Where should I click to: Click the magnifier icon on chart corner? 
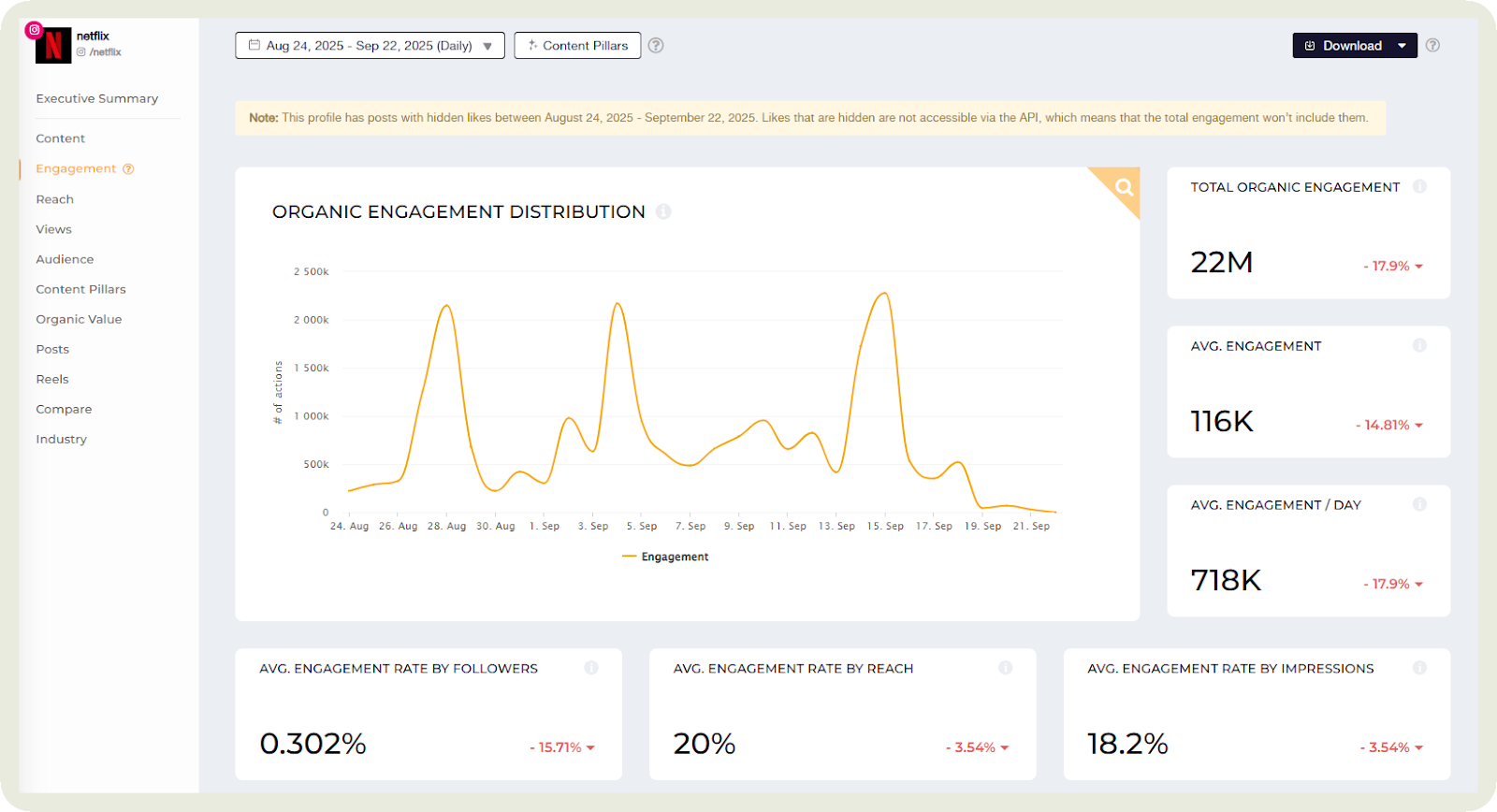tap(1124, 187)
